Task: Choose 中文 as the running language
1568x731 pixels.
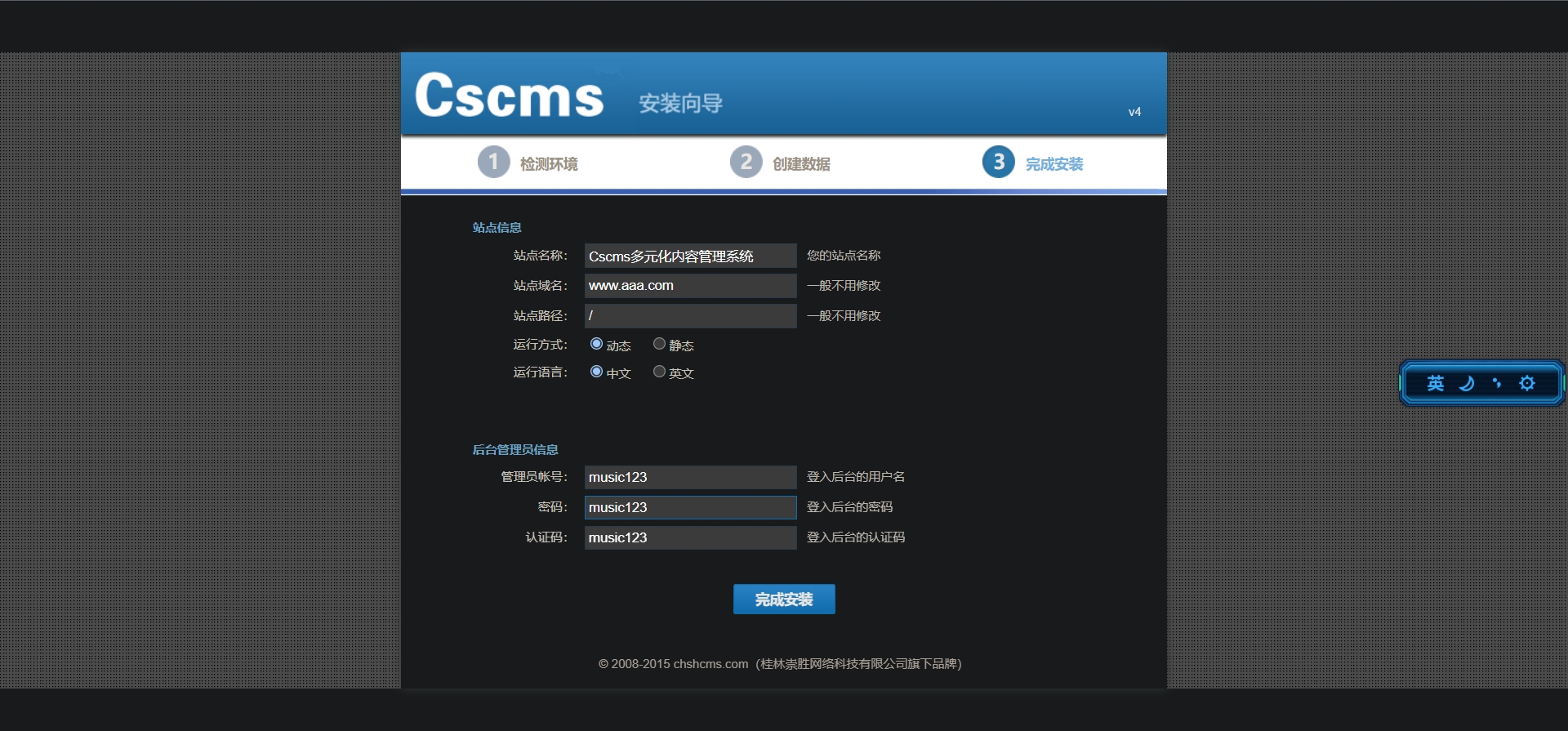Action: (596, 372)
